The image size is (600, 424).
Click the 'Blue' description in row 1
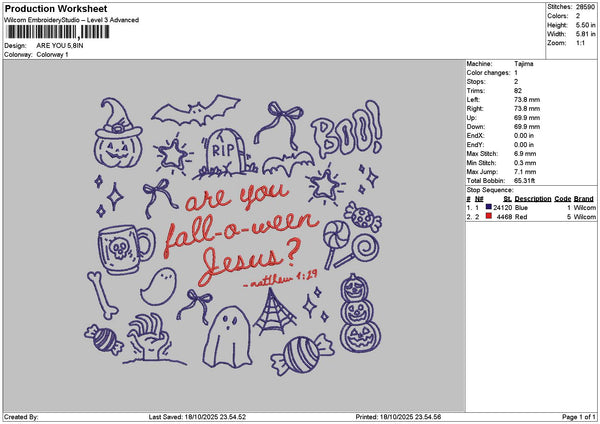point(521,208)
